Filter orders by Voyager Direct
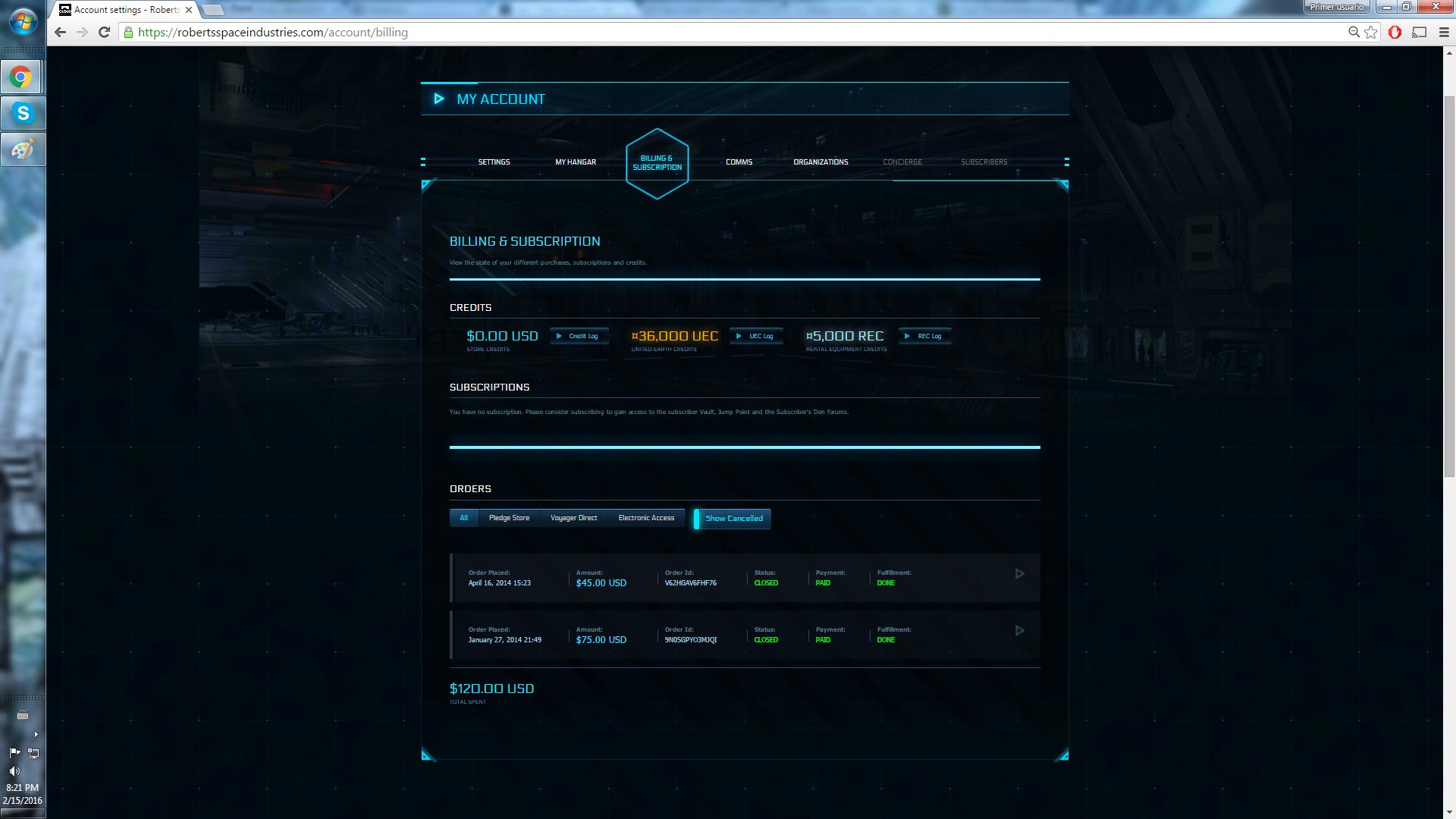 pos(574,518)
